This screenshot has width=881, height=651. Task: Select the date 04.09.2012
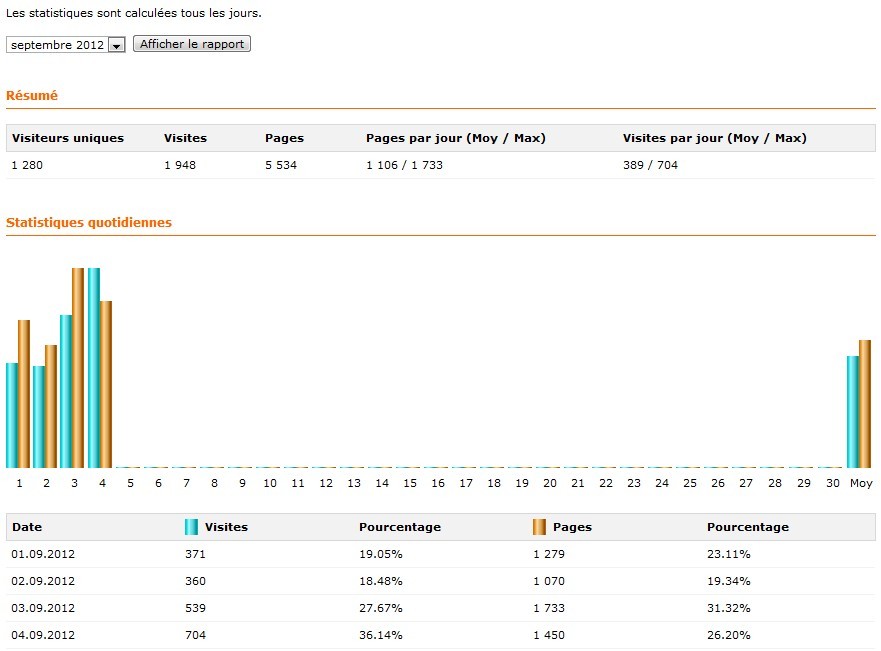(43, 635)
